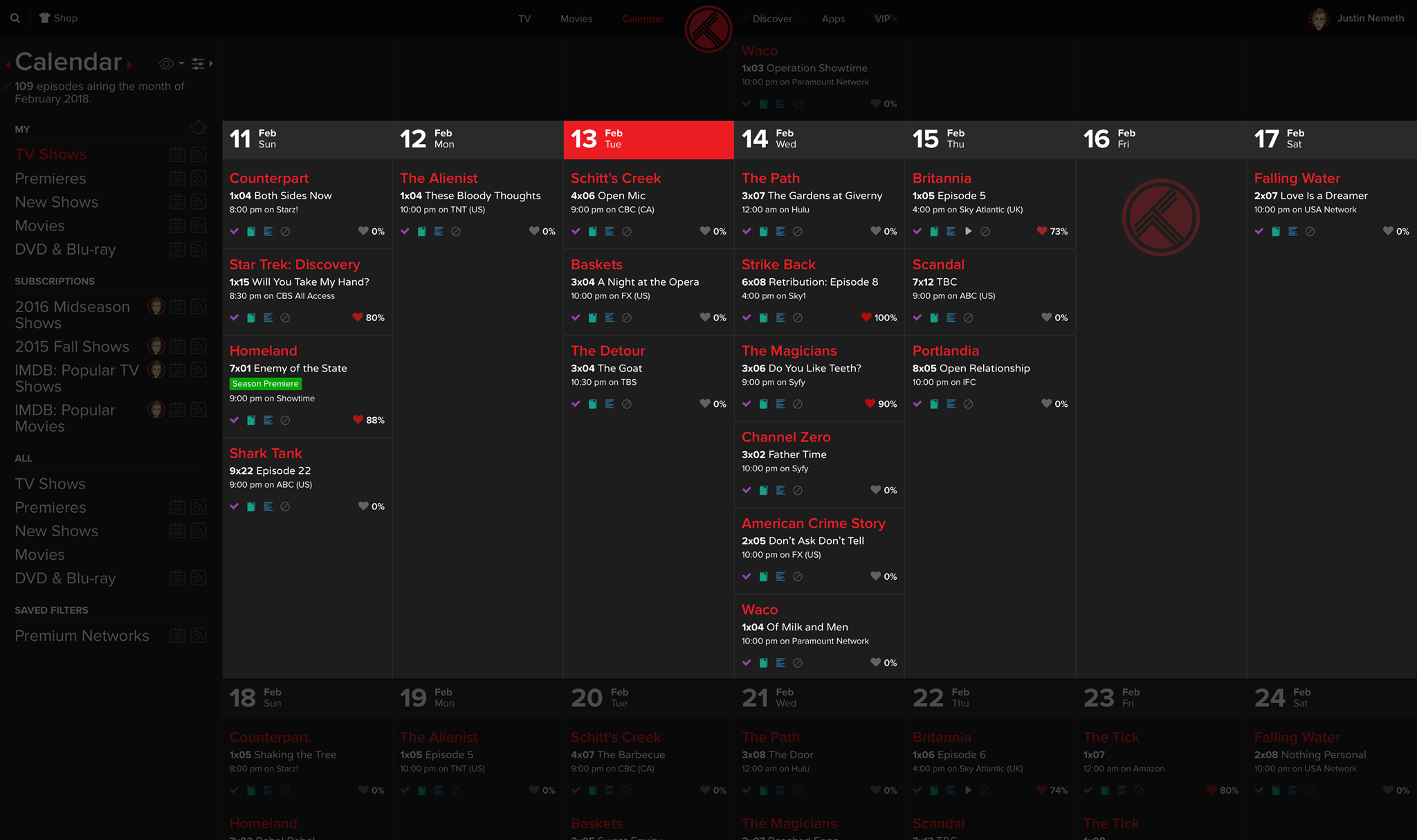Mark American Crime Story Don't Ask Don't Tell watched
1417x840 pixels.
(747, 576)
